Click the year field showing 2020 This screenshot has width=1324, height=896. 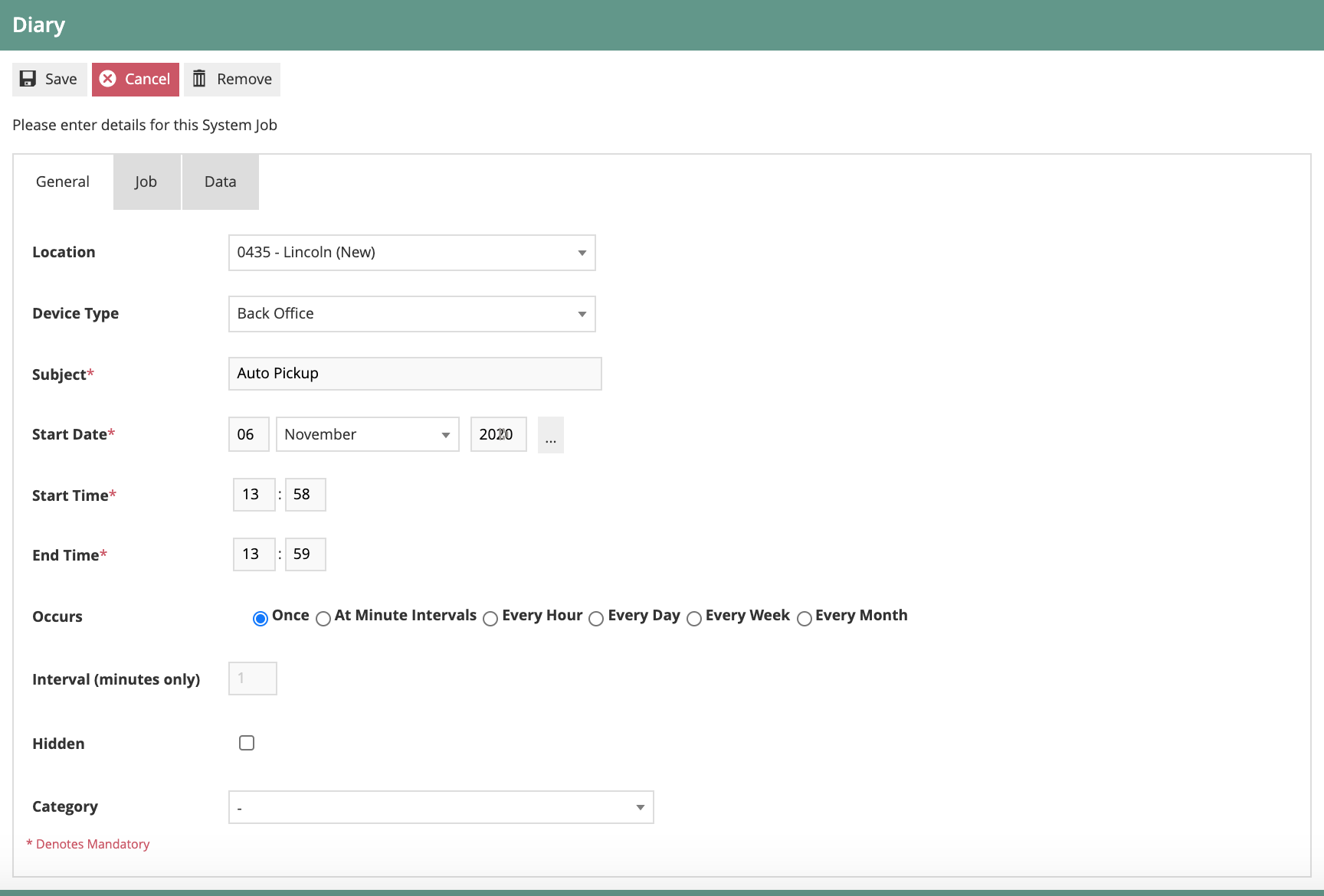coord(498,434)
